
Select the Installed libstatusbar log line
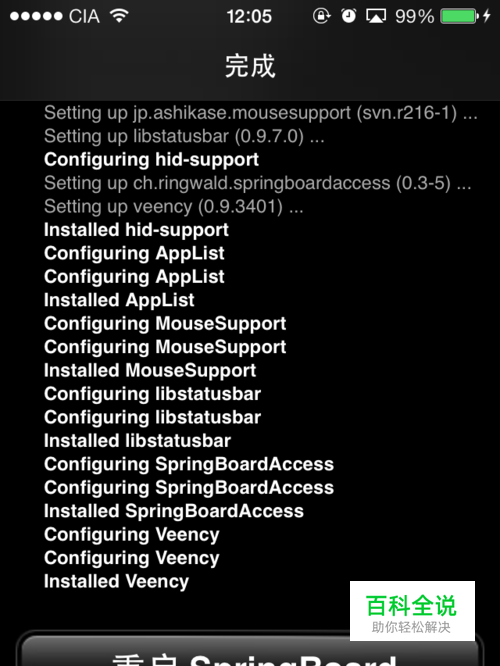(x=137, y=440)
